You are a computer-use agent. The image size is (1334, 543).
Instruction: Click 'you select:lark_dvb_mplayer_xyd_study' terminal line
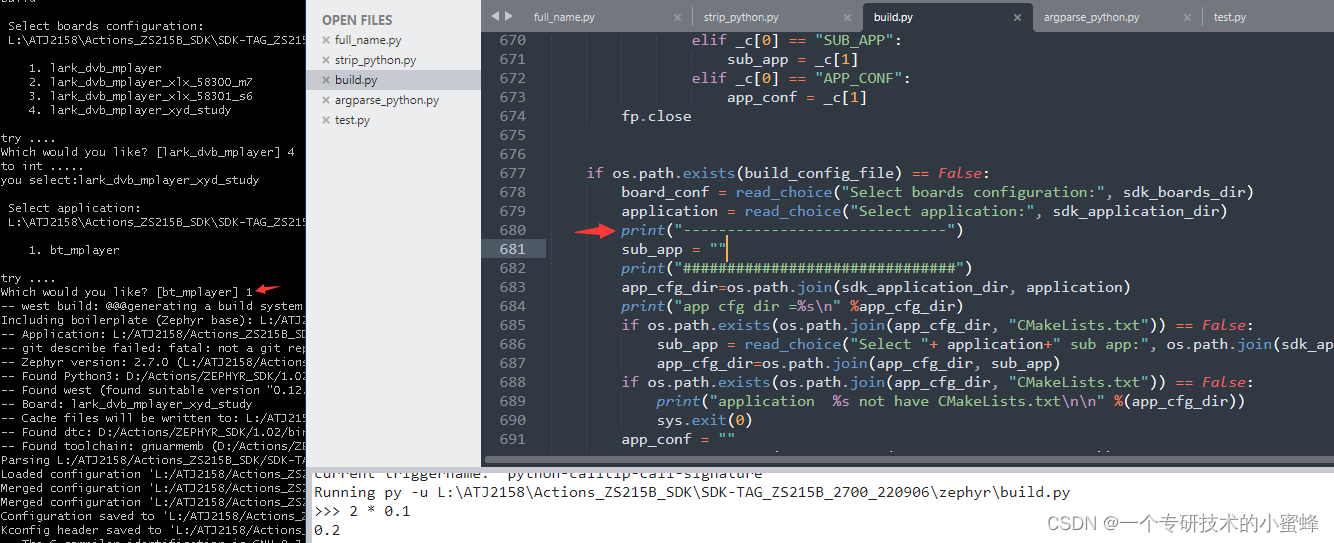130,180
